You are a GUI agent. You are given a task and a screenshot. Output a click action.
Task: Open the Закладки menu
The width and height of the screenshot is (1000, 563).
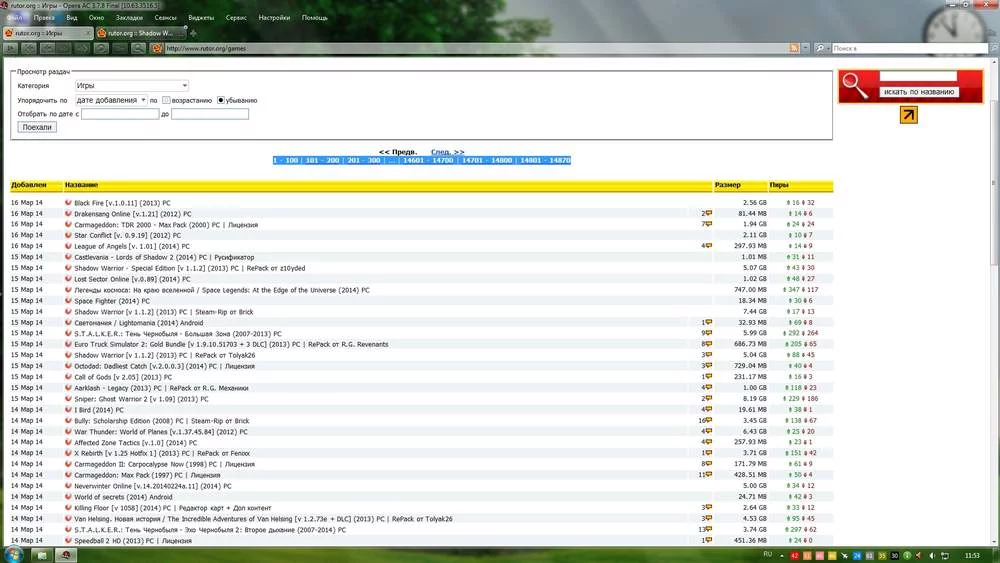[x=129, y=18]
